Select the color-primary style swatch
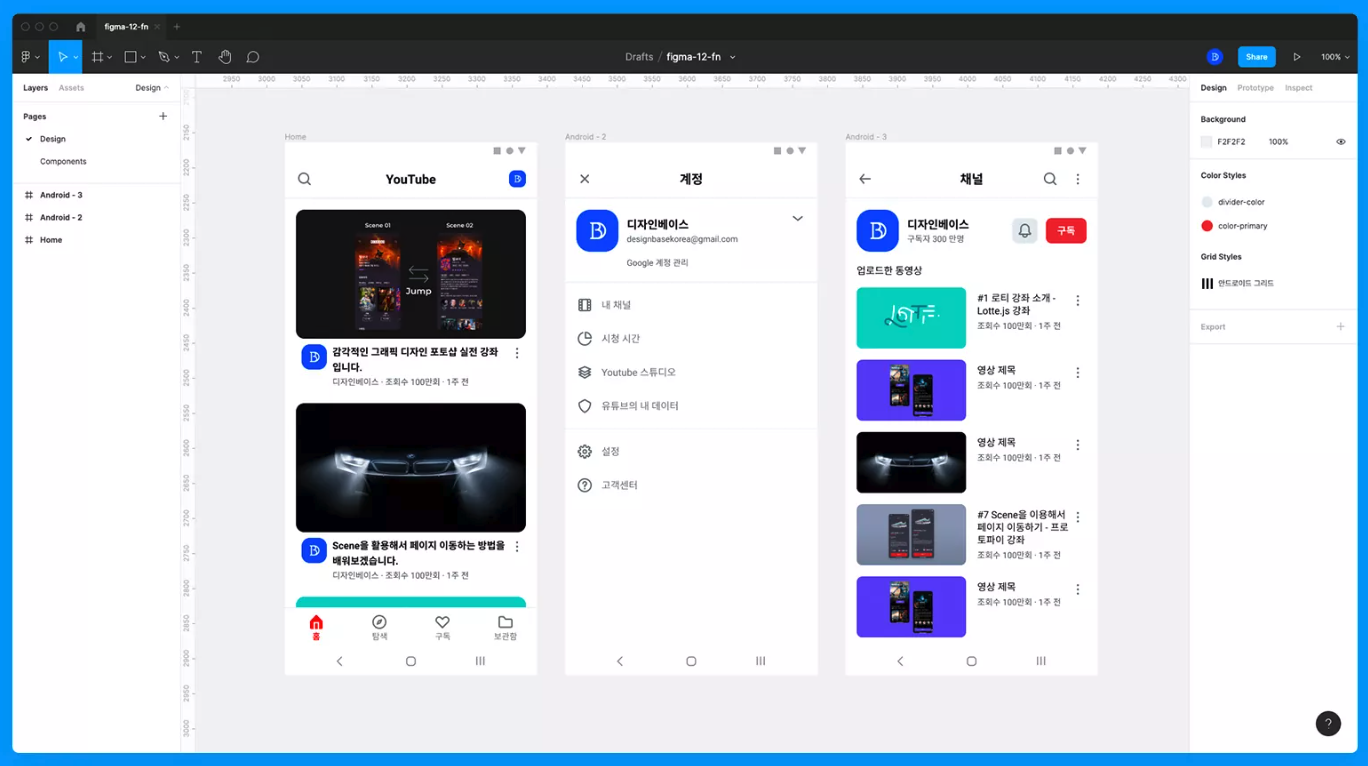 point(1207,226)
